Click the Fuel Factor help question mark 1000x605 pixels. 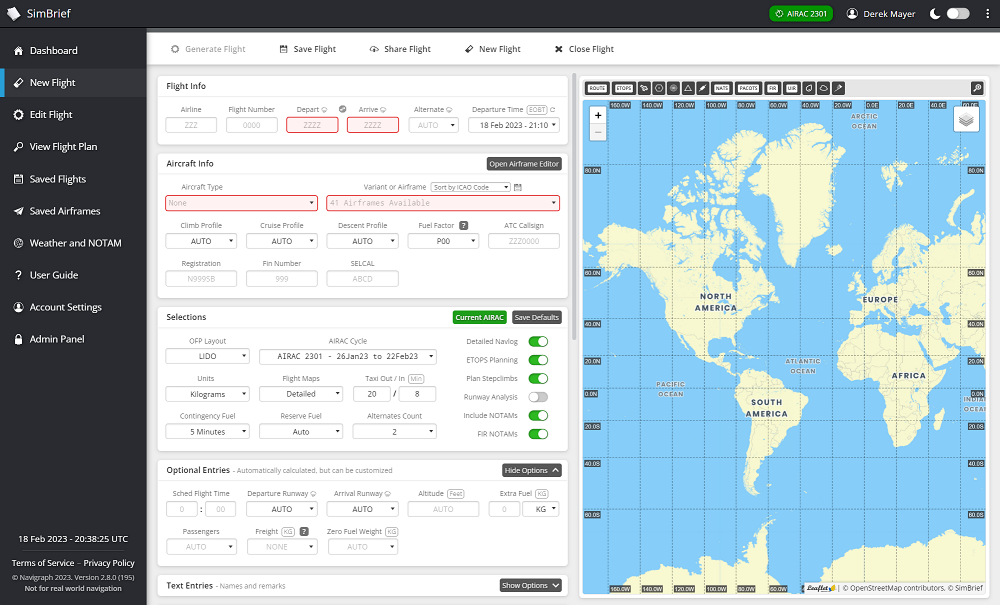click(x=464, y=225)
